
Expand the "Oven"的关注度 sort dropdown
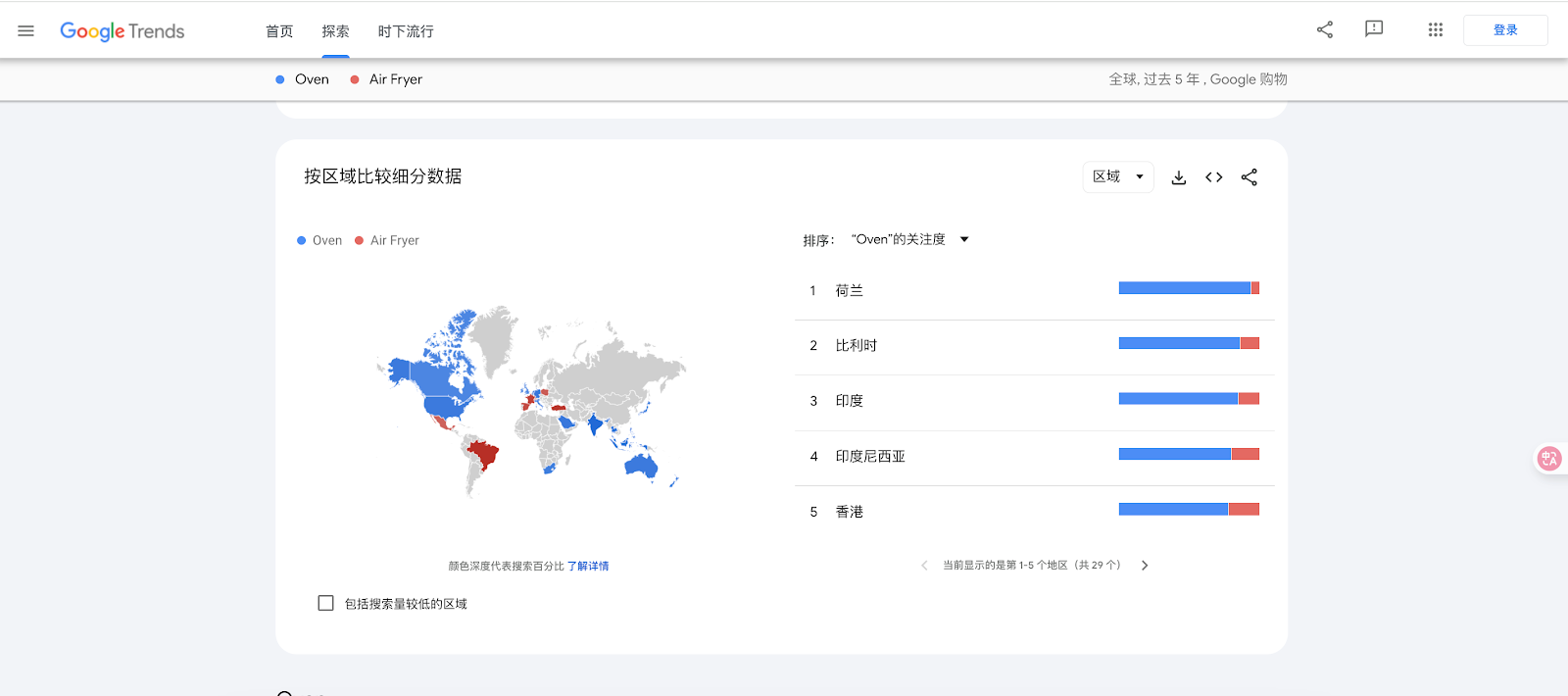coord(910,240)
